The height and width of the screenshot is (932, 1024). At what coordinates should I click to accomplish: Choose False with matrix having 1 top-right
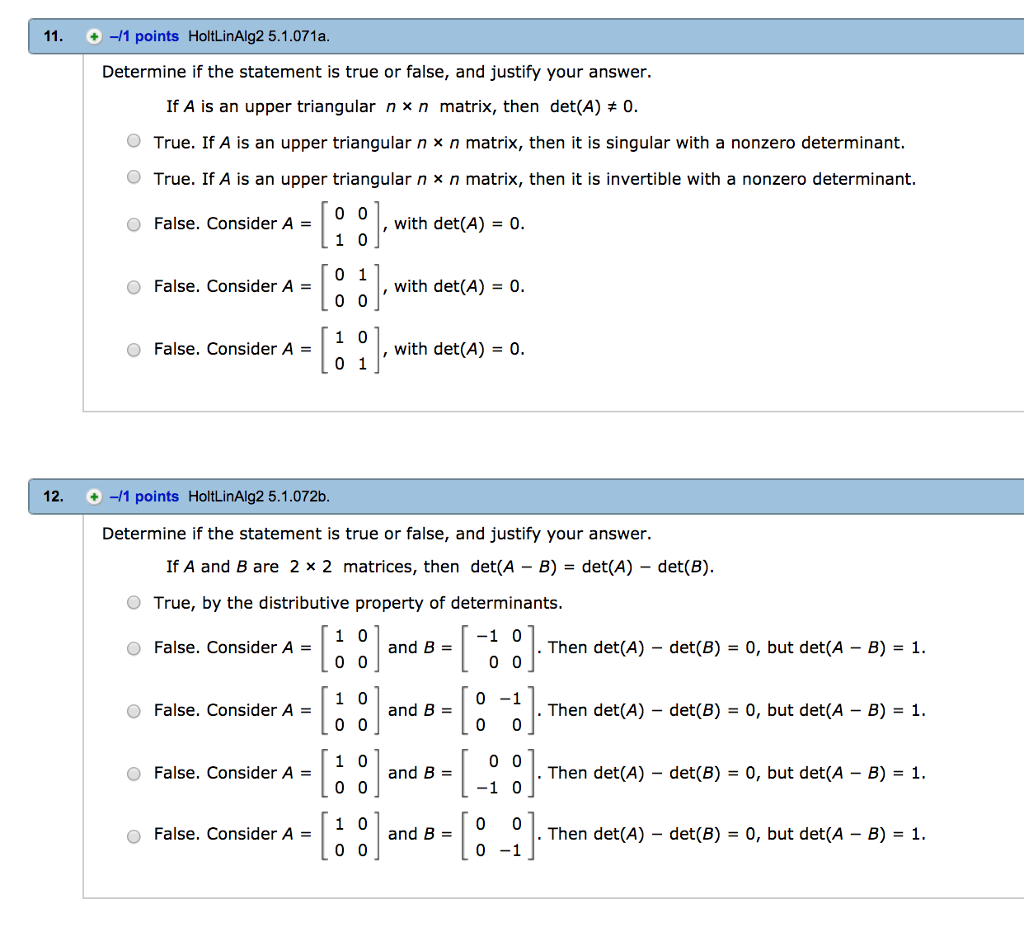[133, 286]
